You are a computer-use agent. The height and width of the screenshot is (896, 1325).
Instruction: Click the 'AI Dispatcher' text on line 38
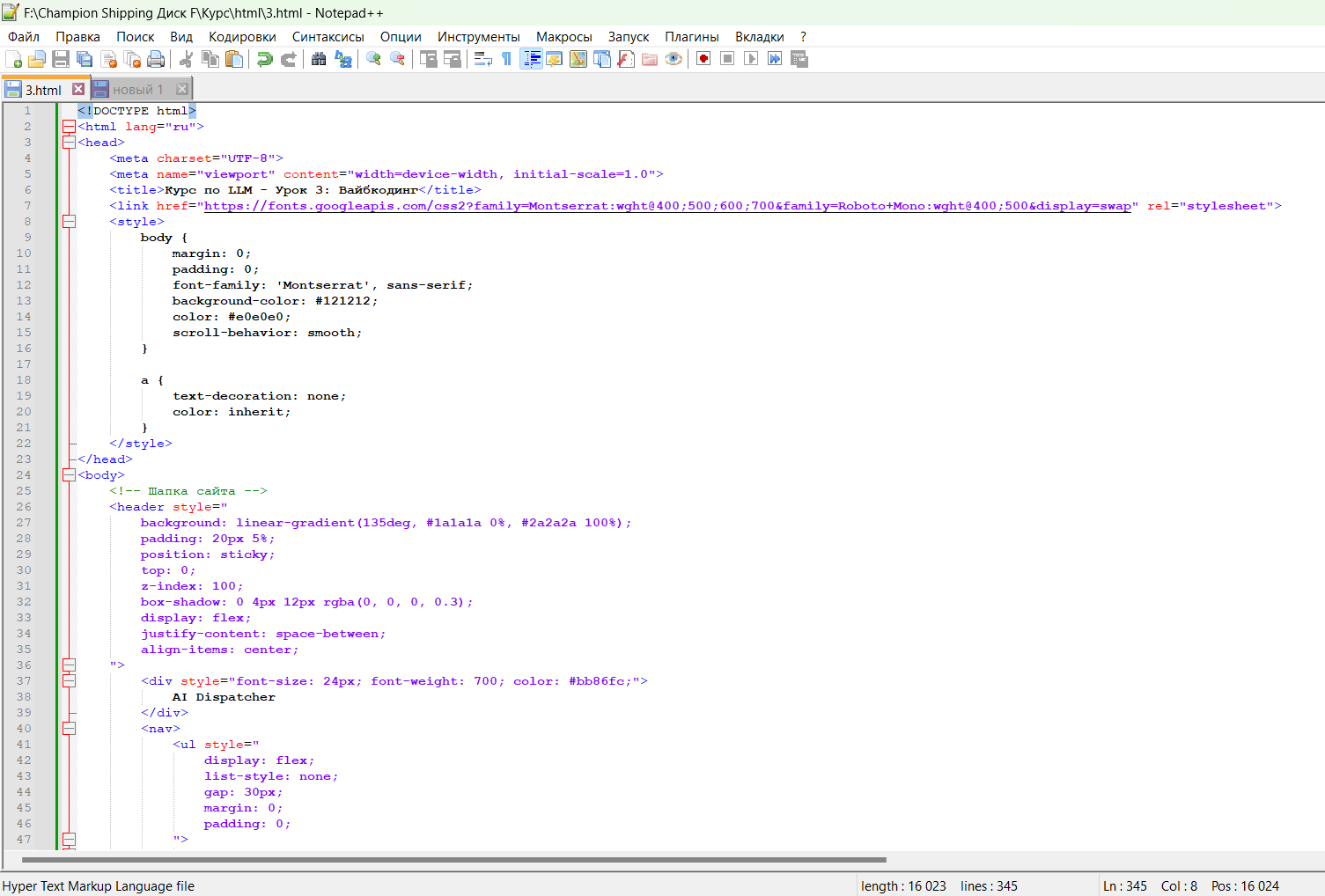(x=224, y=697)
